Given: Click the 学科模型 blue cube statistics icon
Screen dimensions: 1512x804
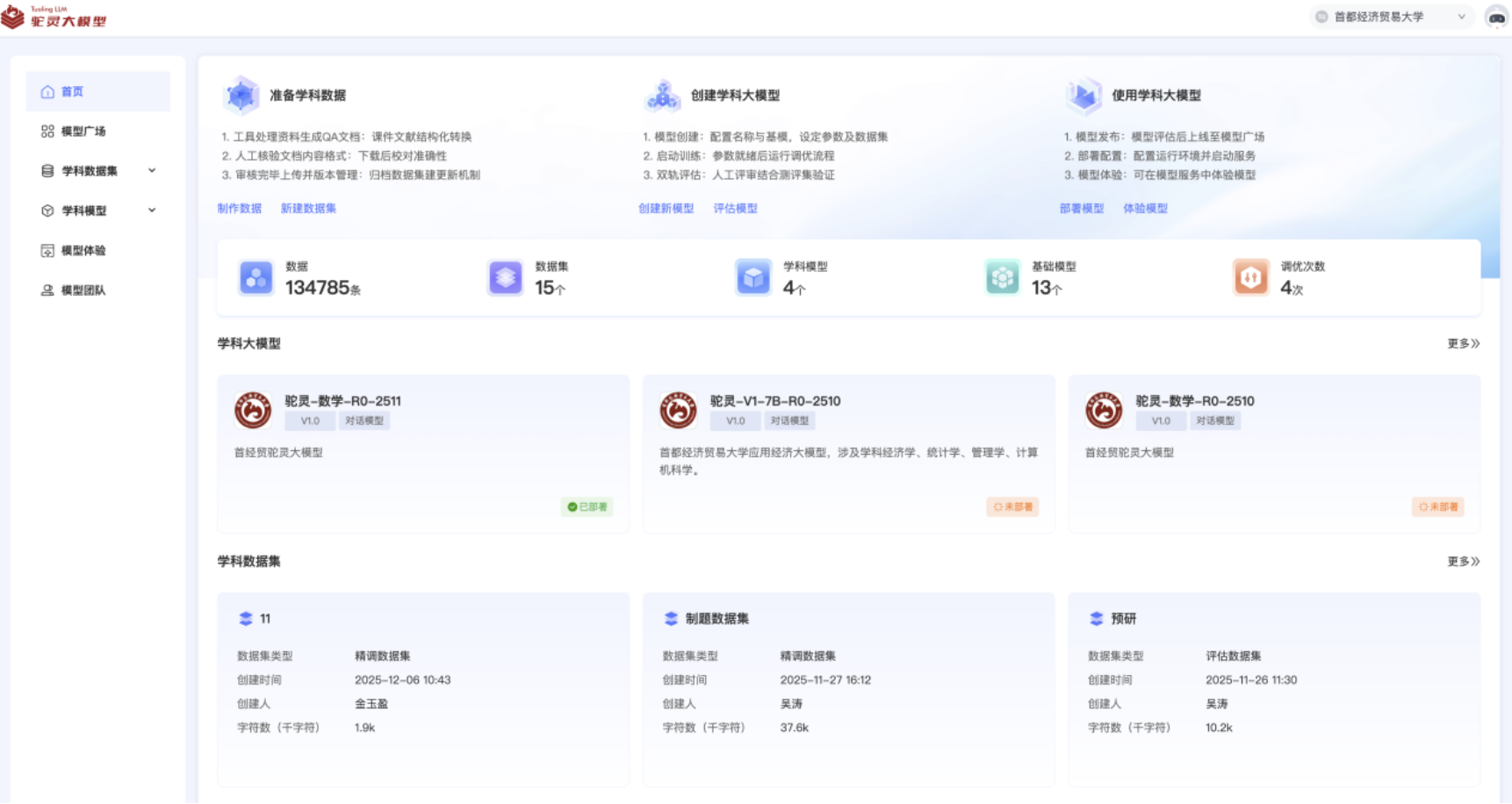Looking at the screenshot, I should point(753,278).
